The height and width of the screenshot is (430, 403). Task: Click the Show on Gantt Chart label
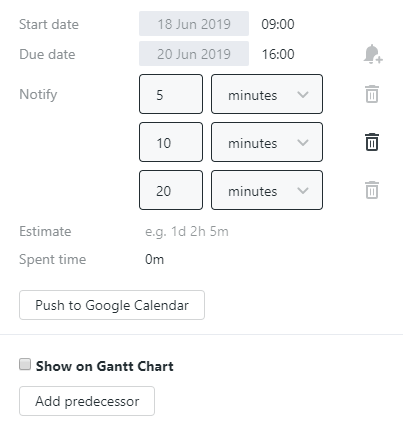point(105,366)
